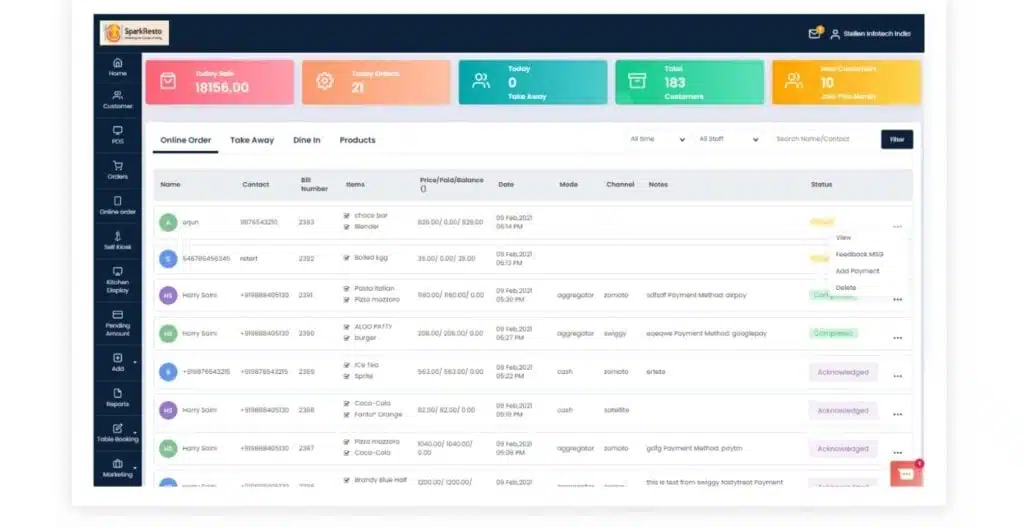Open Kitchen Display from the sidebar
Viewport: 1024px width, 527px height.
pyautogui.click(x=118, y=280)
